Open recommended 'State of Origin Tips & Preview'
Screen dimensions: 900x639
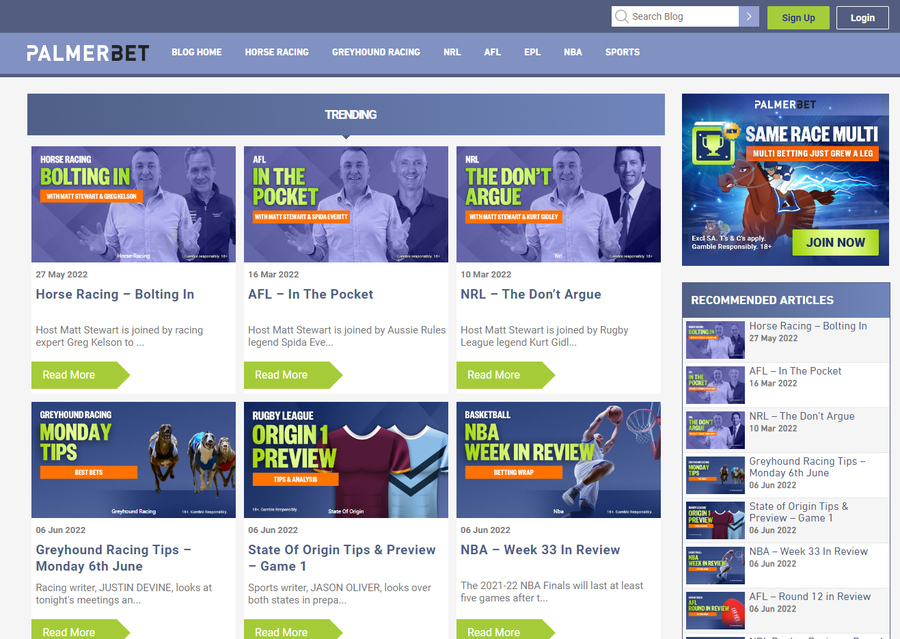tap(798, 512)
